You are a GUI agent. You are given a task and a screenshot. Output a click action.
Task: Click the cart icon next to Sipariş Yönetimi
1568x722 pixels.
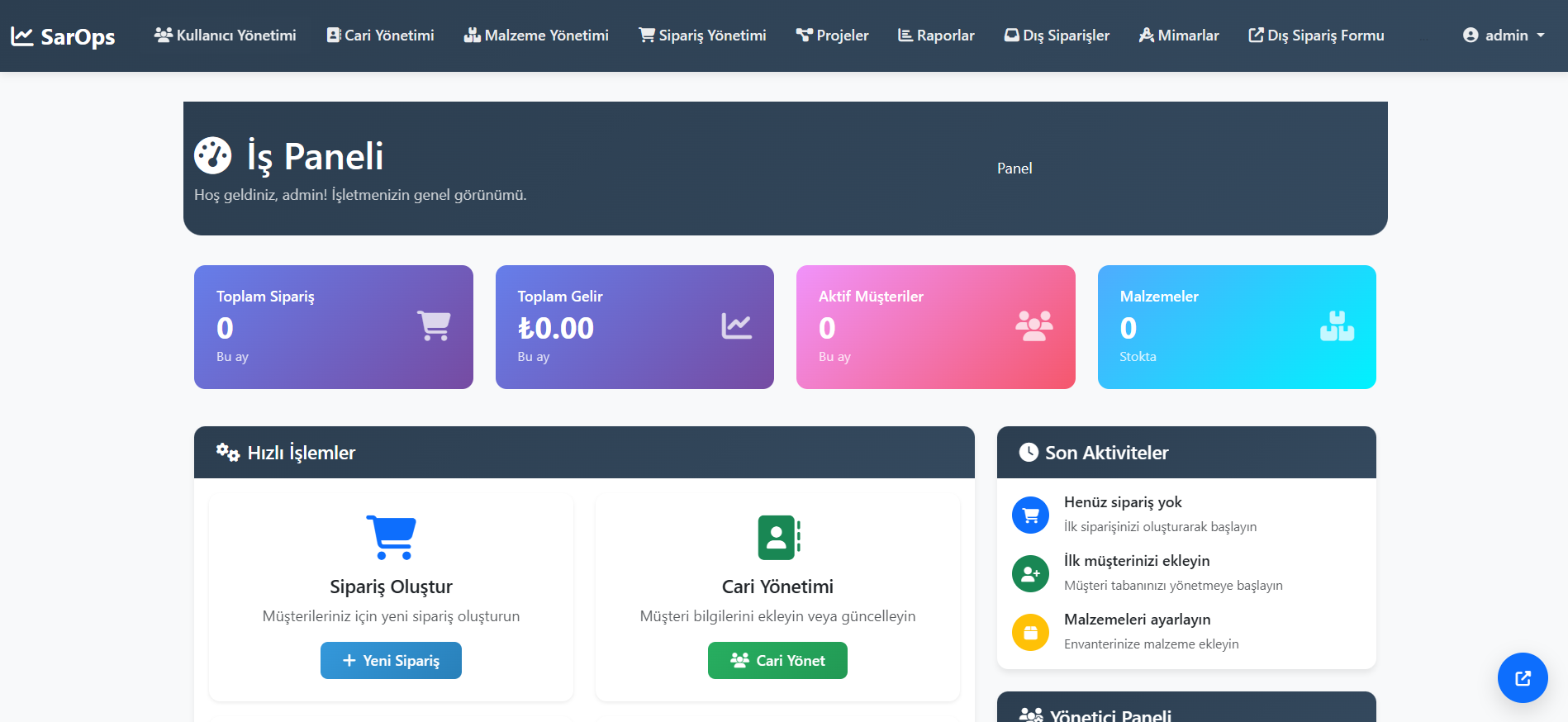pos(647,36)
